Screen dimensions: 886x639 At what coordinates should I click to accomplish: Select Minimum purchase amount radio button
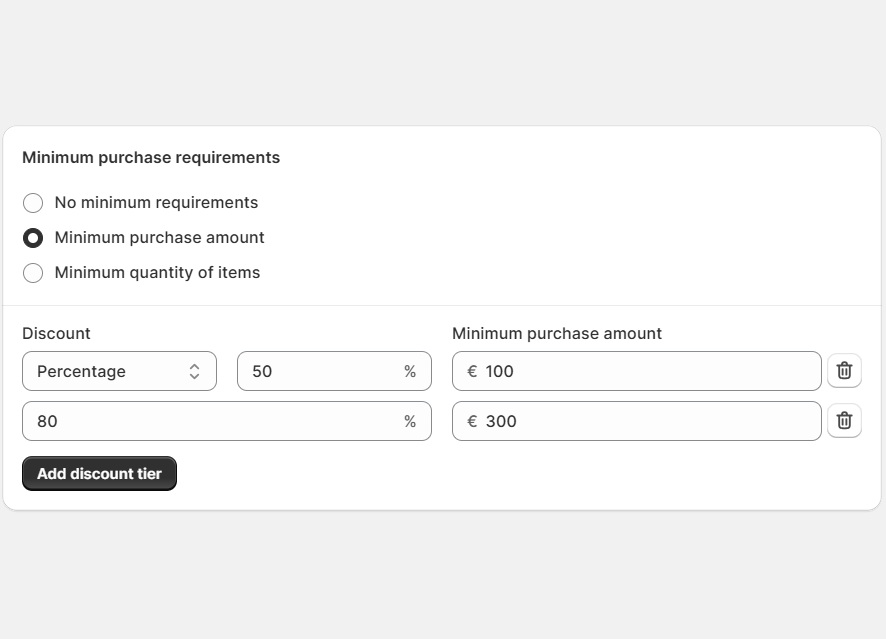pyautogui.click(x=33, y=238)
